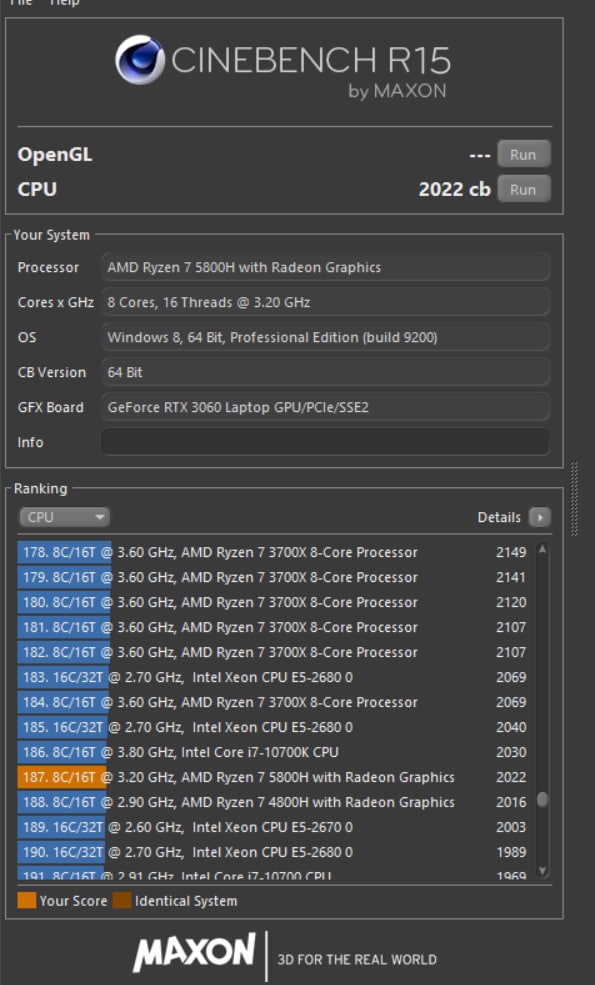This screenshot has height=985, width=595.
Task: Run the OpenGL benchmark
Action: (523, 155)
